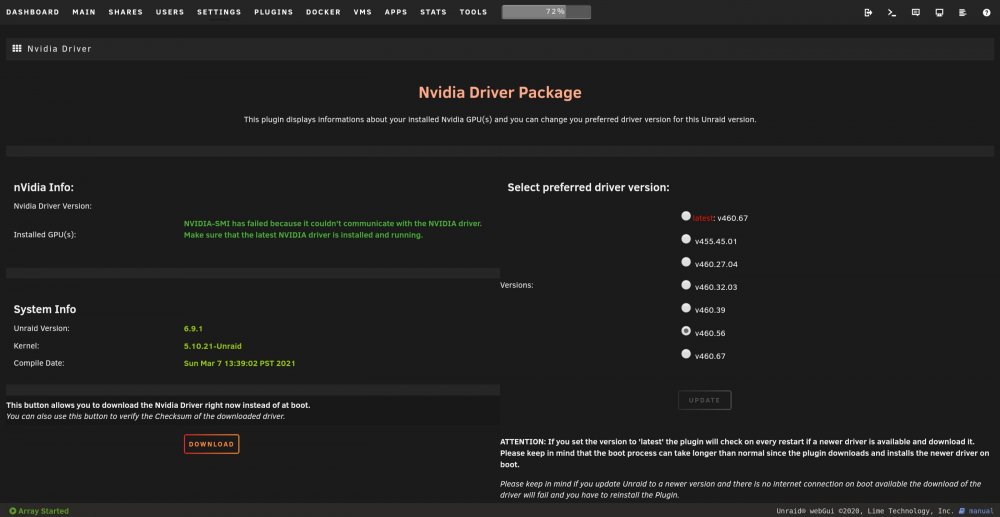Click the logout icon in top bar
1000x517 pixels.
(x=868, y=12)
